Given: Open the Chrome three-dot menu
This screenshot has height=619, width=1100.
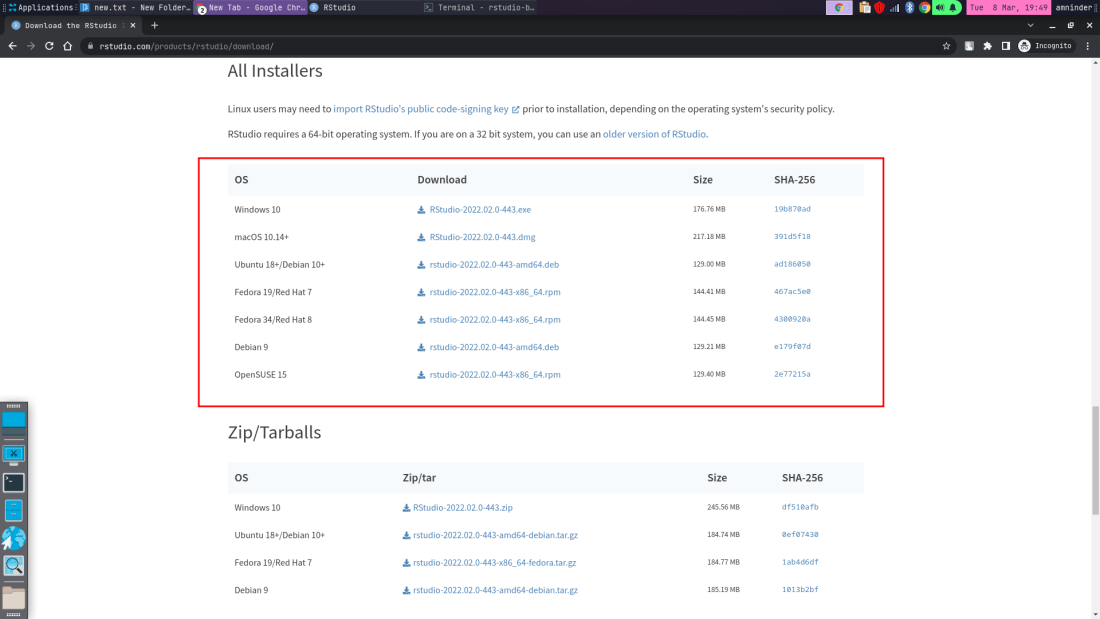Looking at the screenshot, I should click(x=1088, y=46).
